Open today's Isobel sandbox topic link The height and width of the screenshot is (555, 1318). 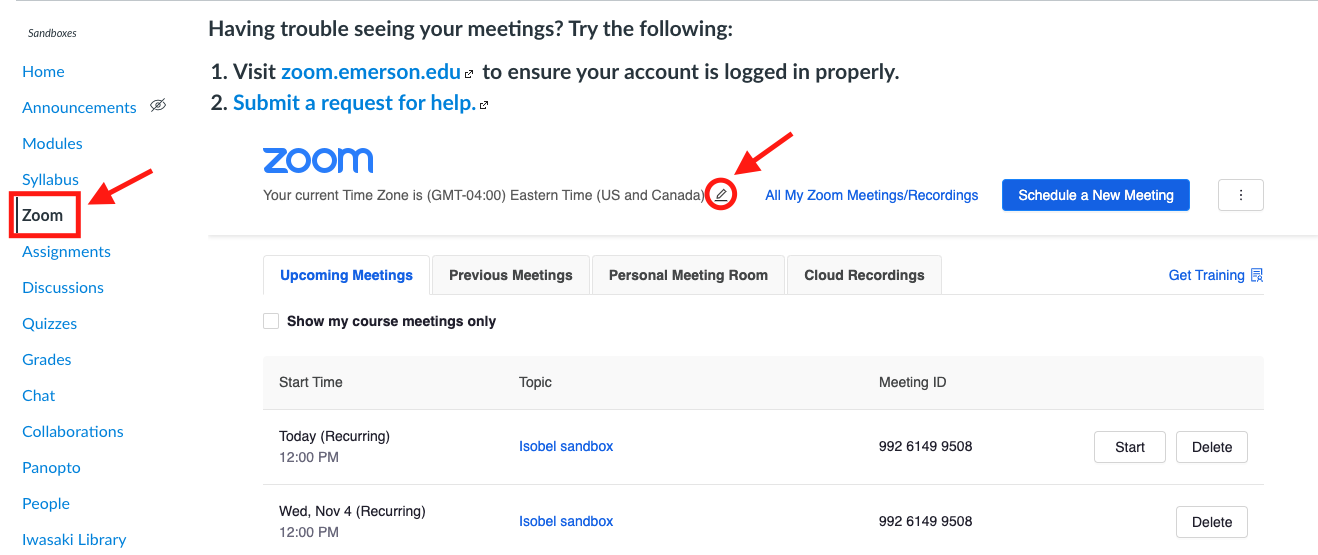coord(566,446)
